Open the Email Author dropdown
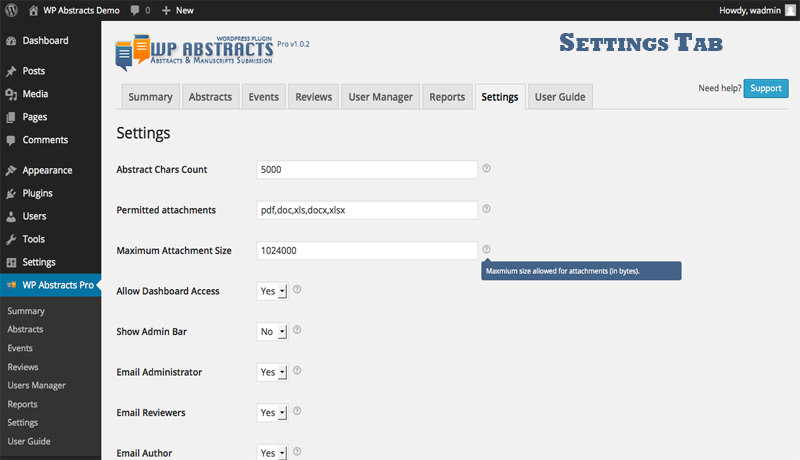The width and height of the screenshot is (800, 460). pyautogui.click(x=272, y=452)
